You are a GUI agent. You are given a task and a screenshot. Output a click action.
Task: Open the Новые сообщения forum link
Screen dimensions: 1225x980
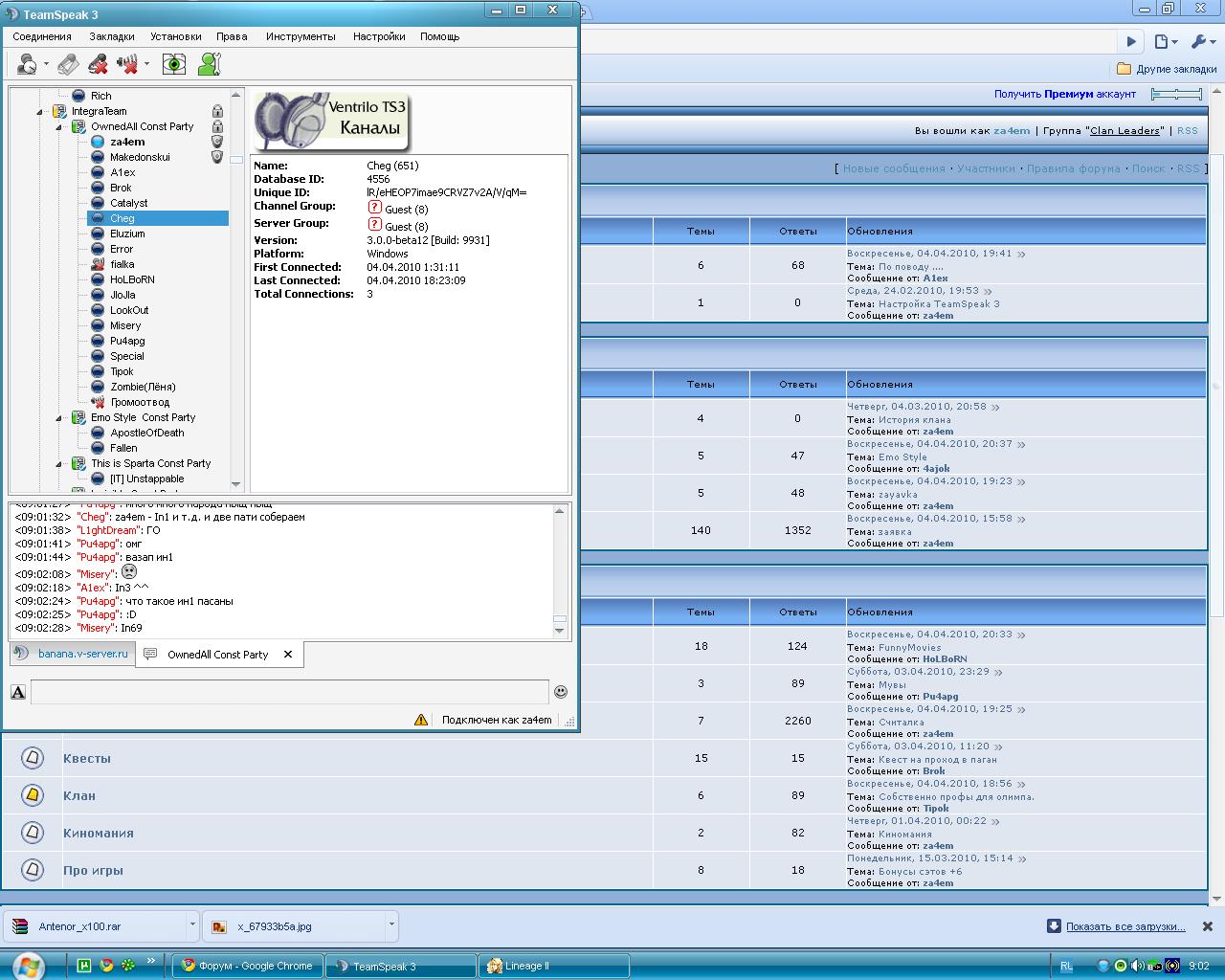tap(894, 168)
